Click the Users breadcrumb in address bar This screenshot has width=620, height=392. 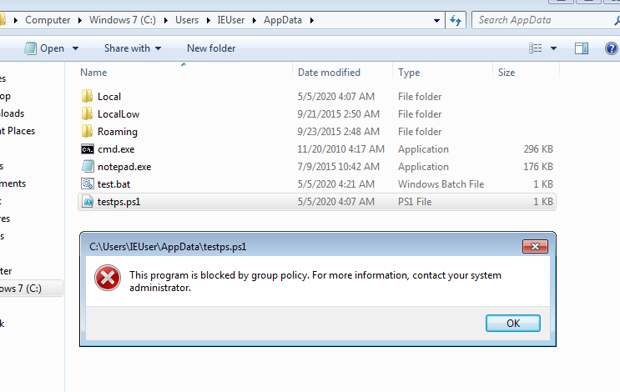(x=187, y=20)
